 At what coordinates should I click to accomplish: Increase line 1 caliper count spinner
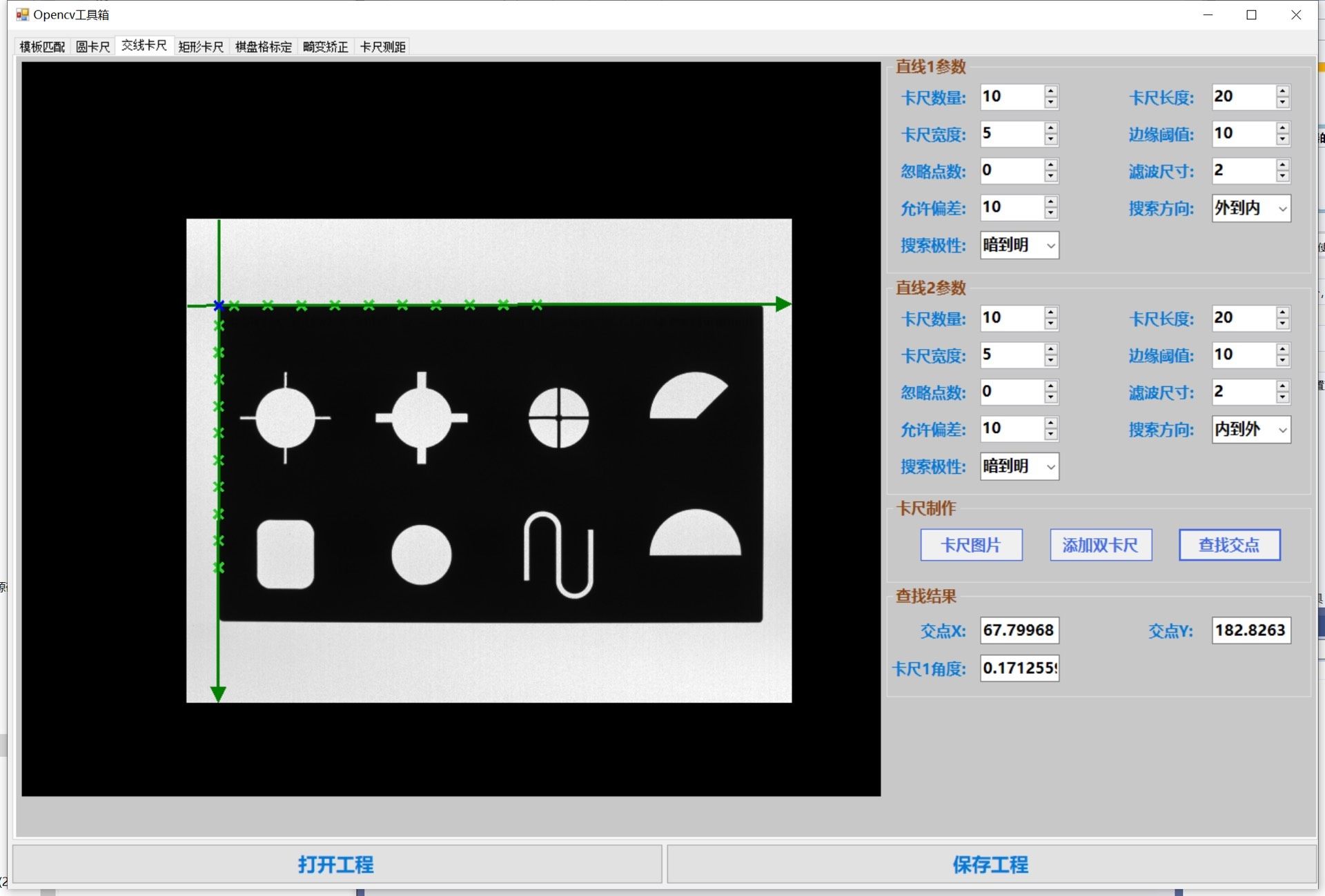pyautogui.click(x=1050, y=91)
